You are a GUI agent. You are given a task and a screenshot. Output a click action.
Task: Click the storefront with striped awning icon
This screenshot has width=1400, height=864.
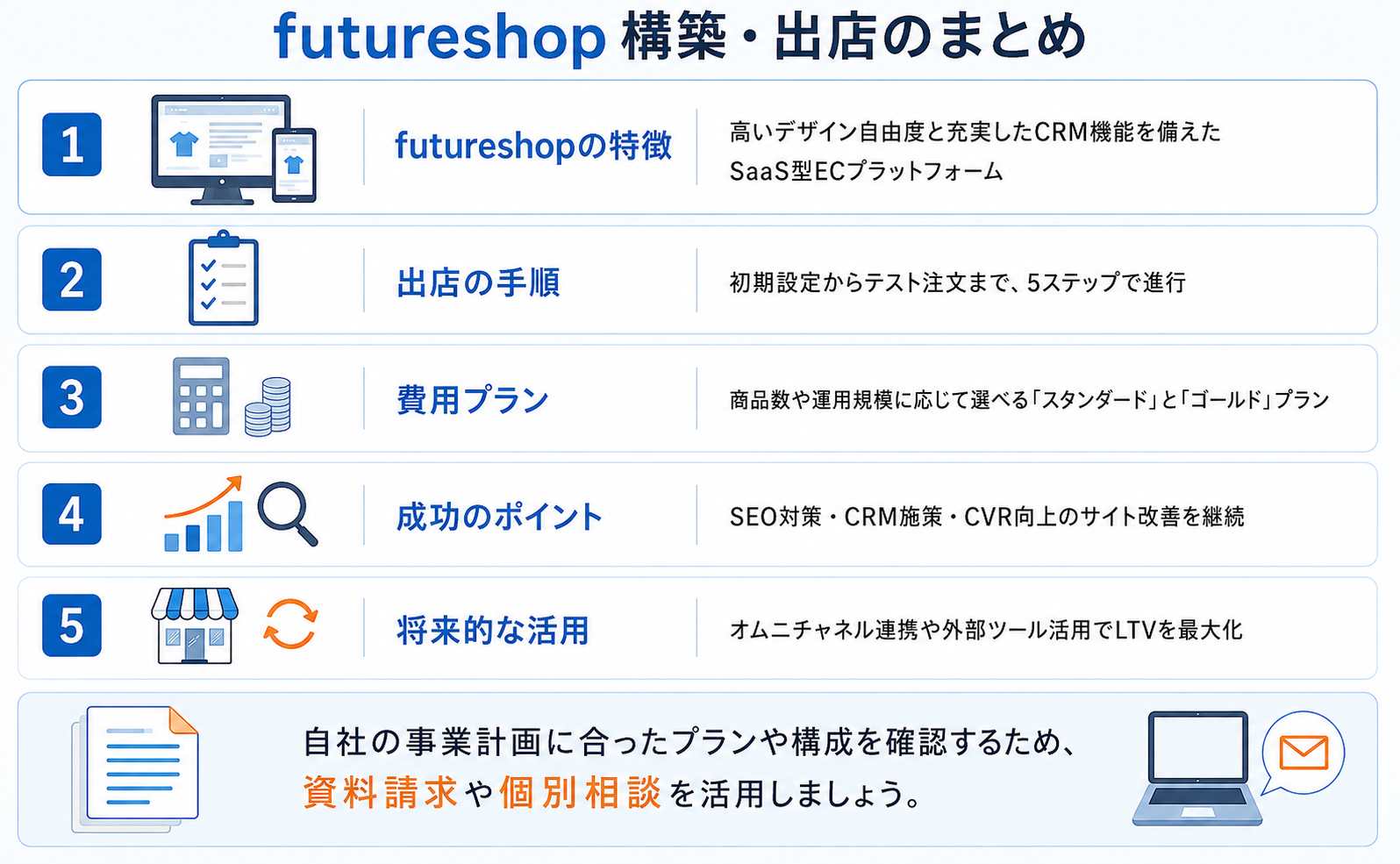tap(195, 625)
